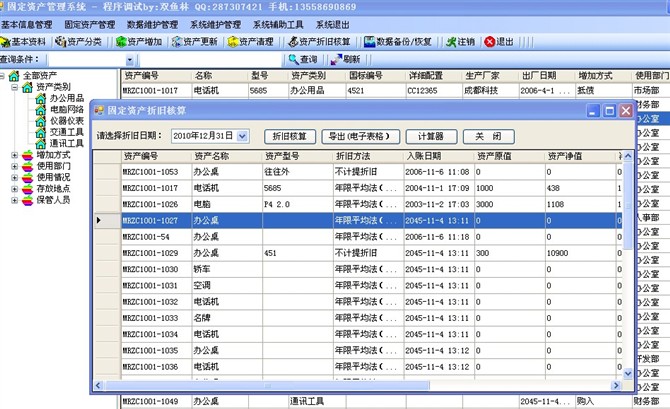Click the 注销 toolbar icon

tap(460, 41)
